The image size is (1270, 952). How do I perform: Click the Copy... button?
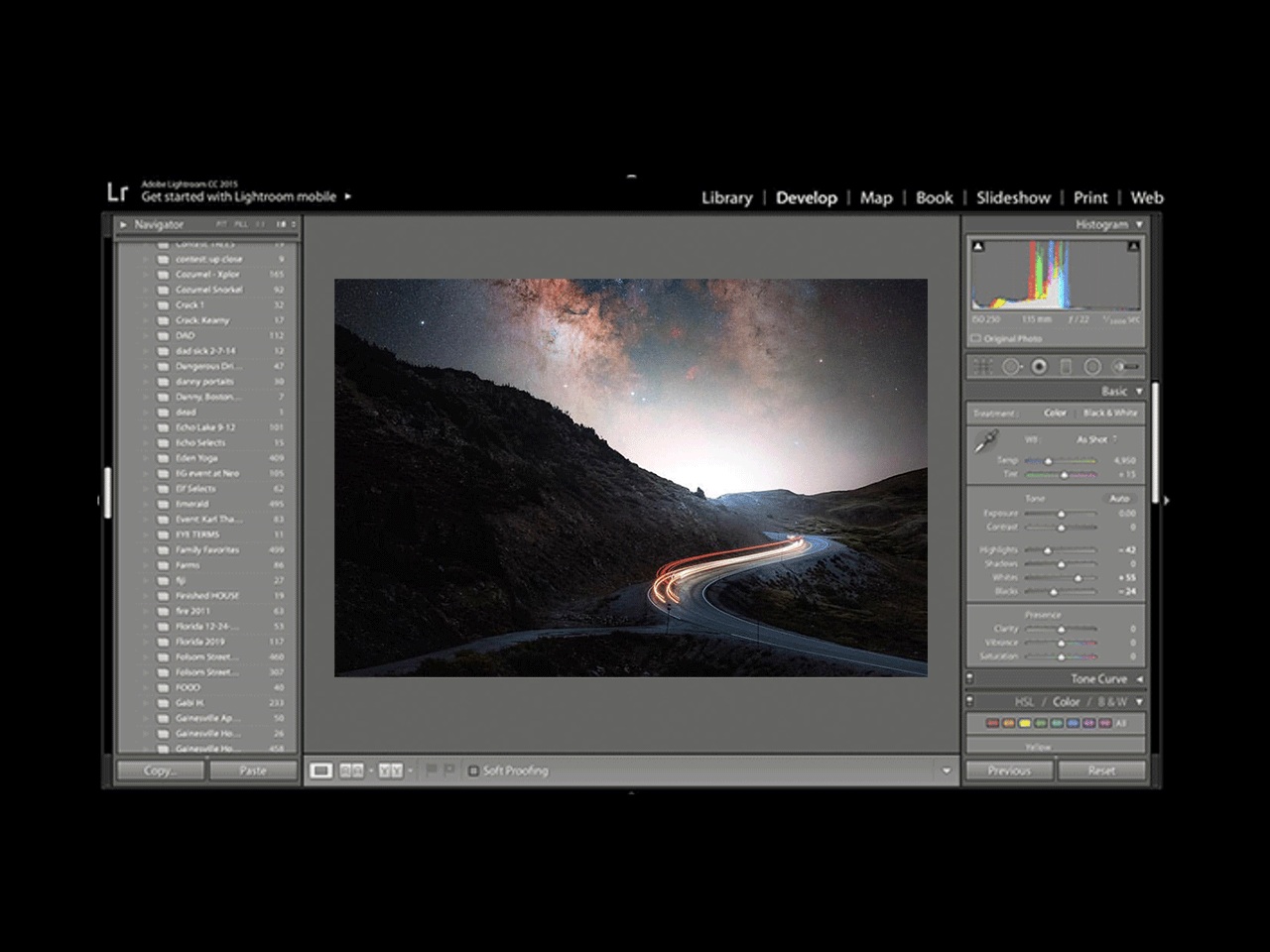click(161, 771)
